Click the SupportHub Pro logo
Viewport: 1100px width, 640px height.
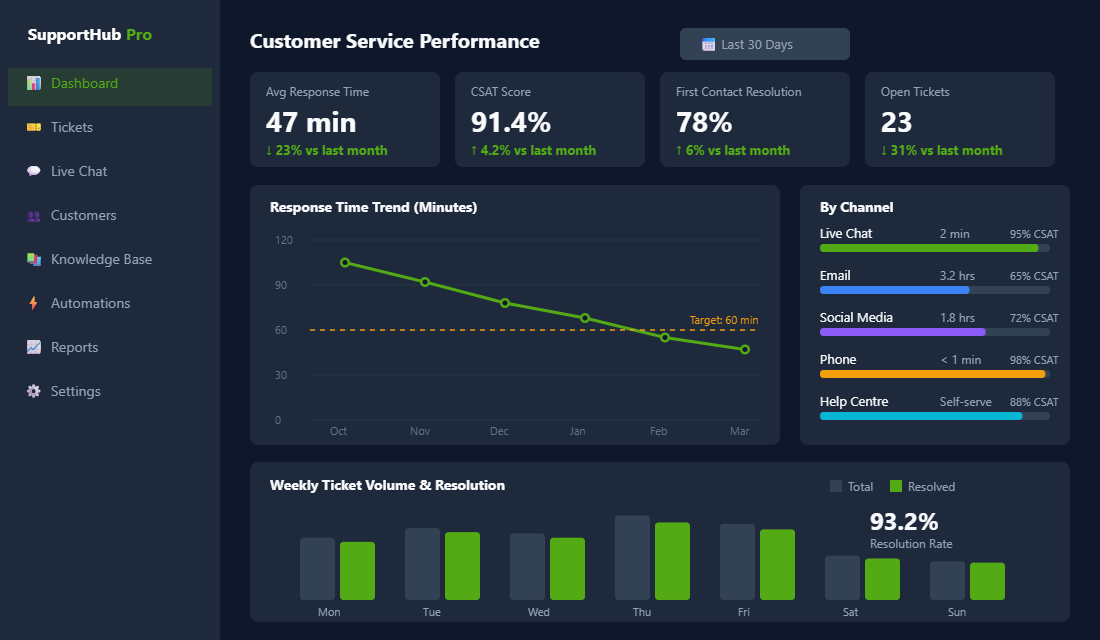88,33
